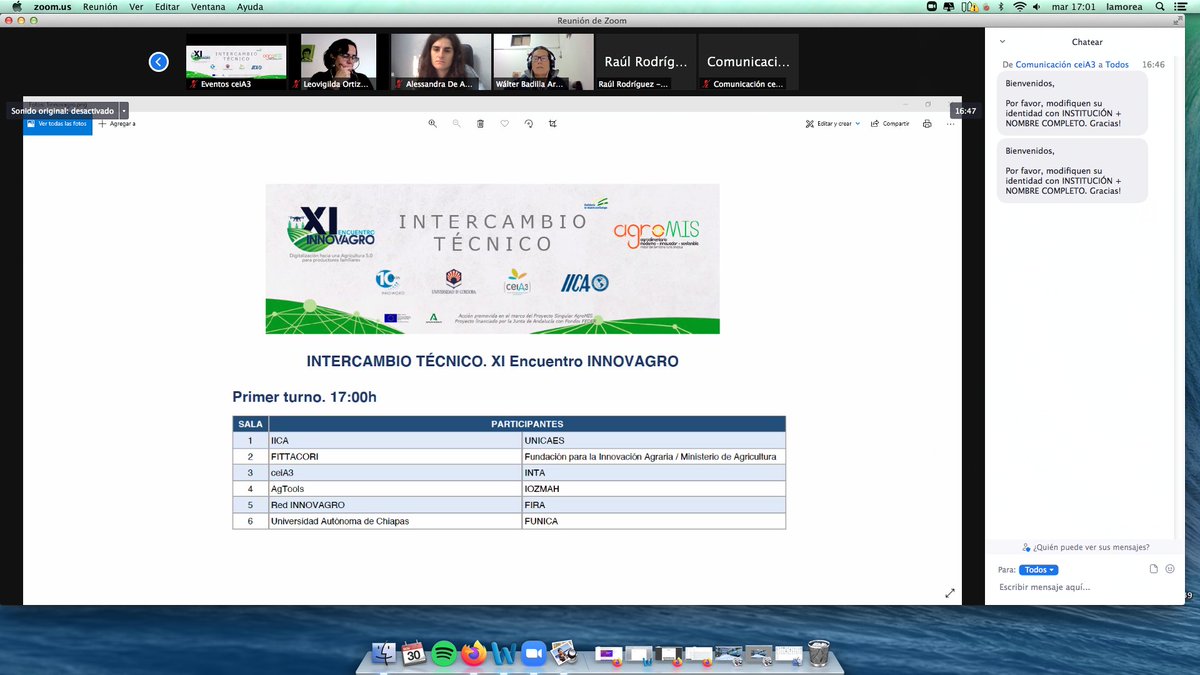1200x675 pixels.
Task: Click the file attachment icon in chat
Action: pos(1153,569)
